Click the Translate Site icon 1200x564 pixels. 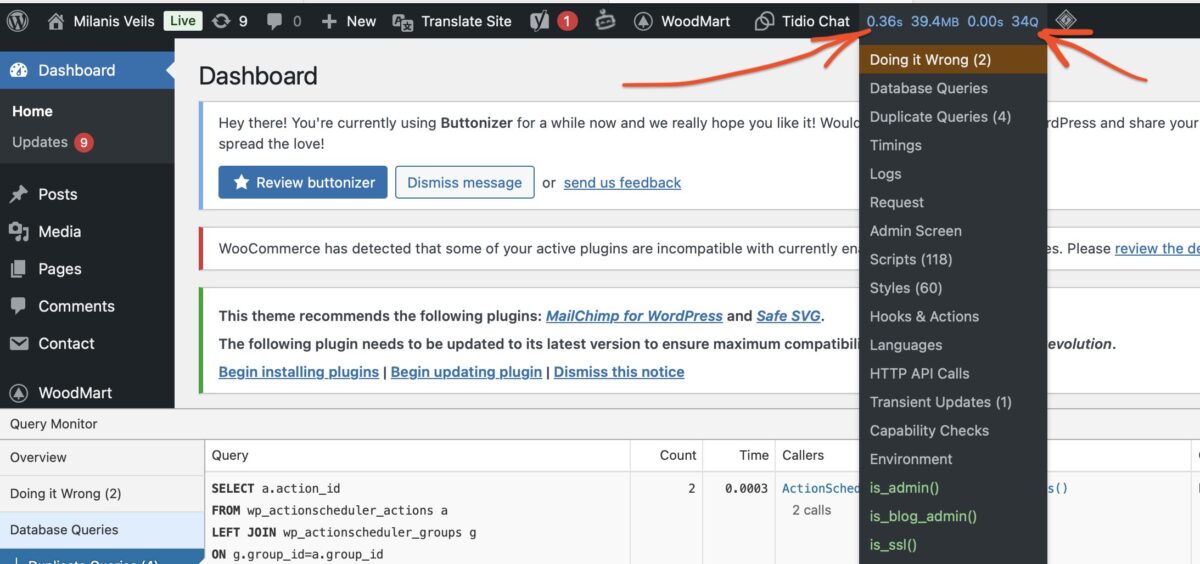(x=403, y=21)
